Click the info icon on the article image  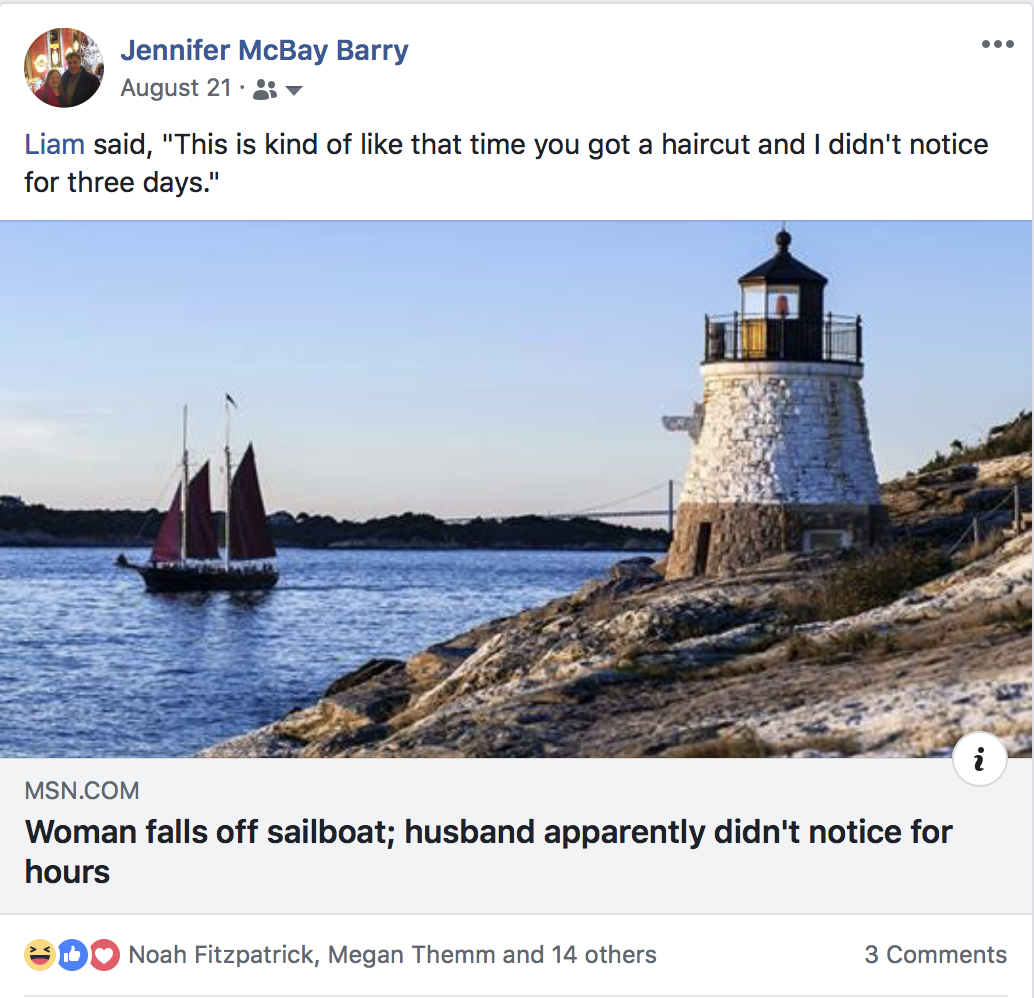979,762
